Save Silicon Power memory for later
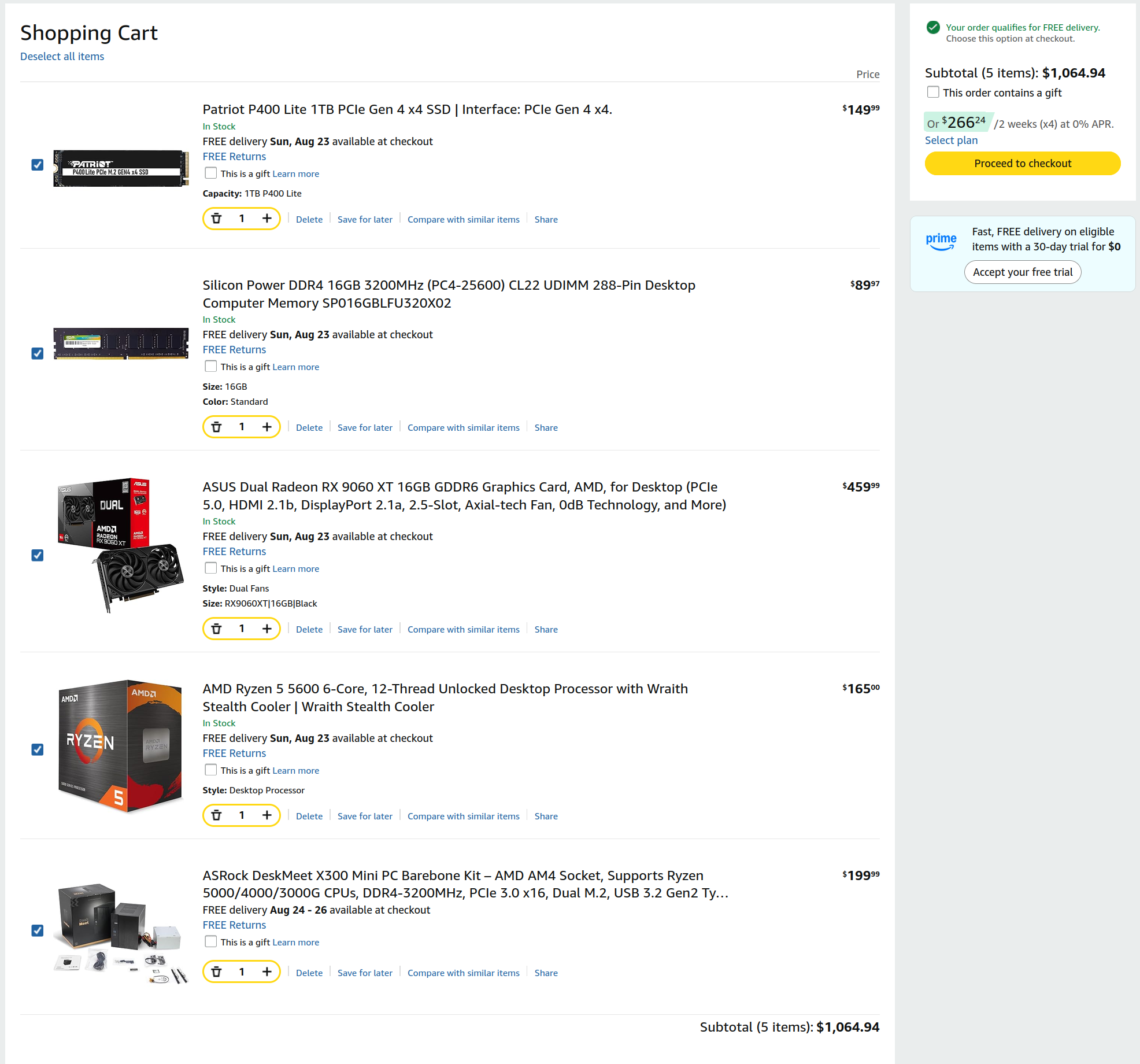The image size is (1140, 1064). coord(365,427)
